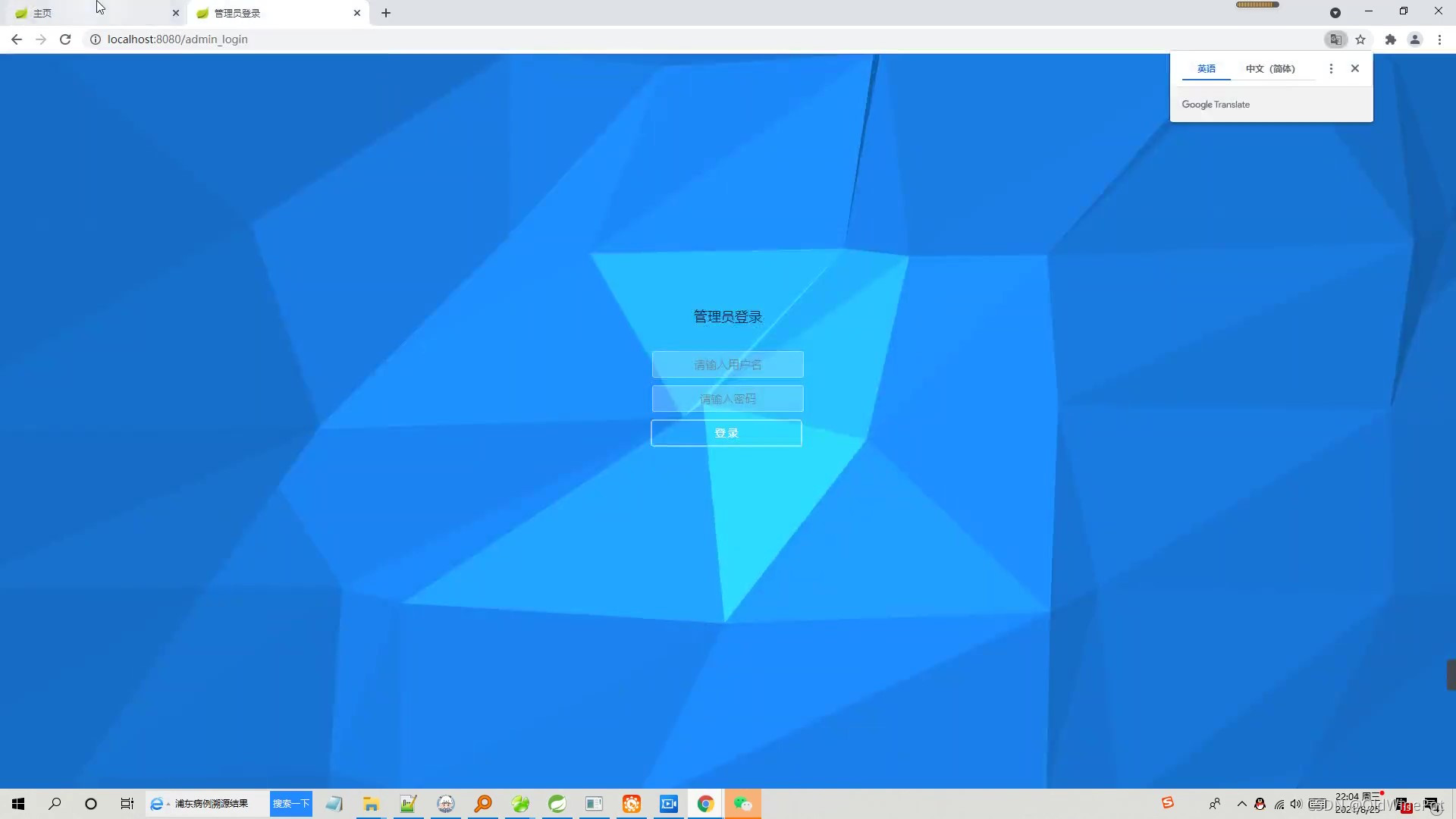Click the address bar URL field

[176, 39]
